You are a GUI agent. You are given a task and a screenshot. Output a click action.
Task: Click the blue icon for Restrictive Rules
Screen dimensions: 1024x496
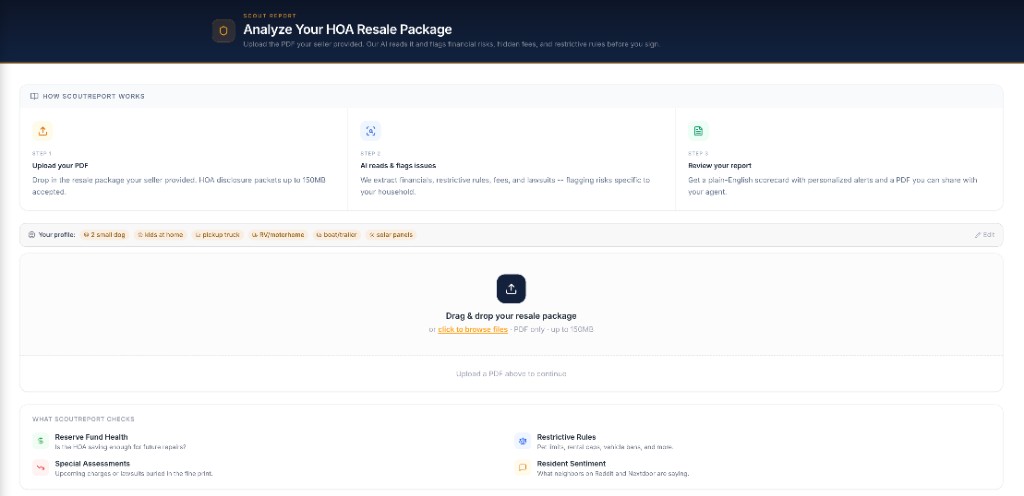point(522,441)
